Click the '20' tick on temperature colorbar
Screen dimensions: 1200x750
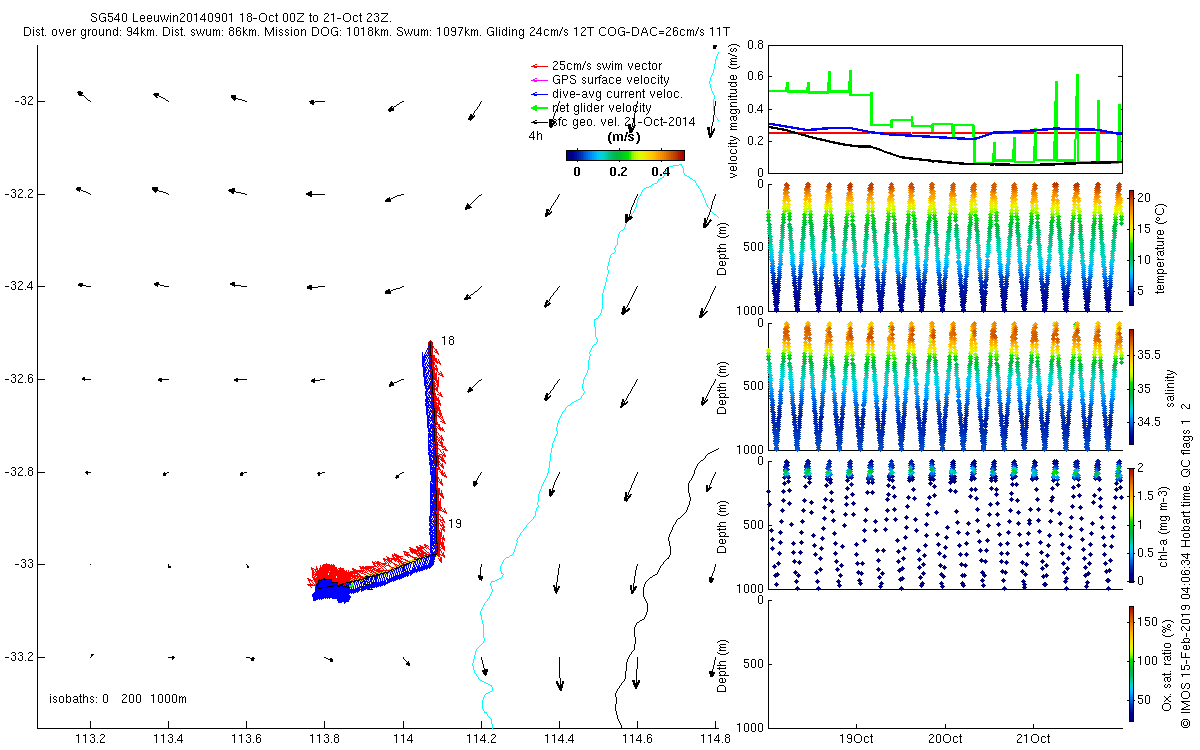1145,199
